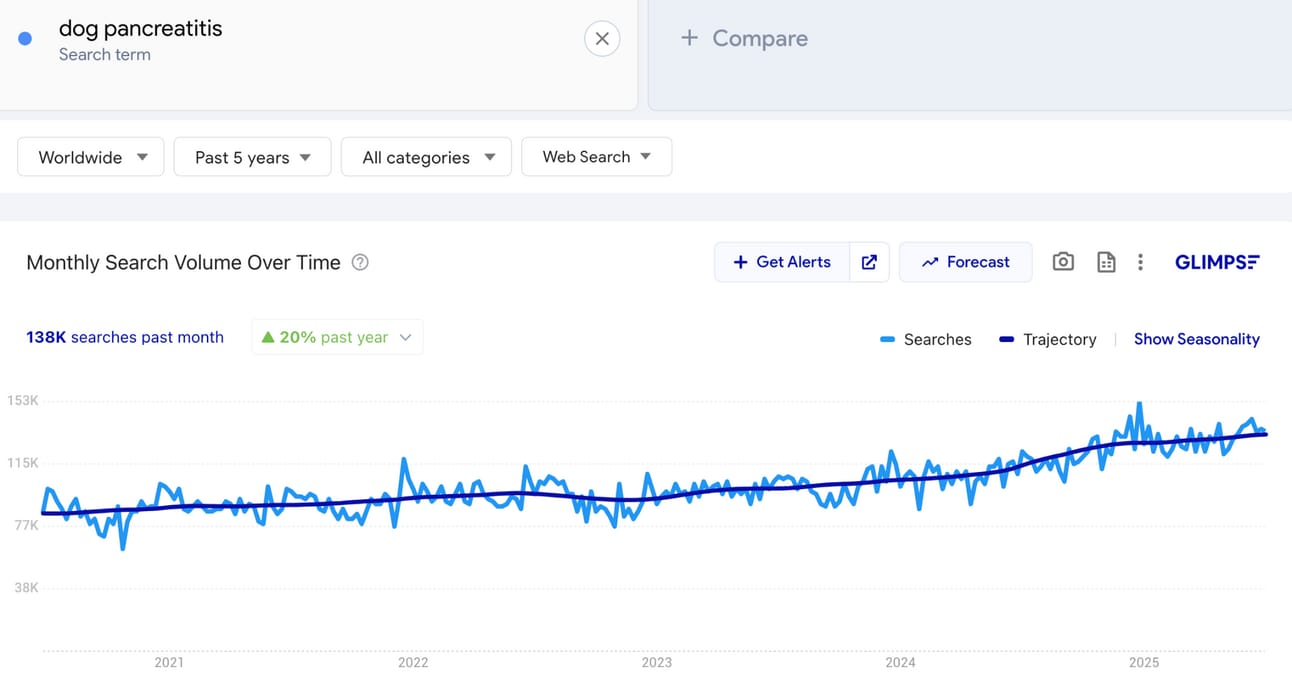Download chart data via CSV file icon

click(1106, 262)
